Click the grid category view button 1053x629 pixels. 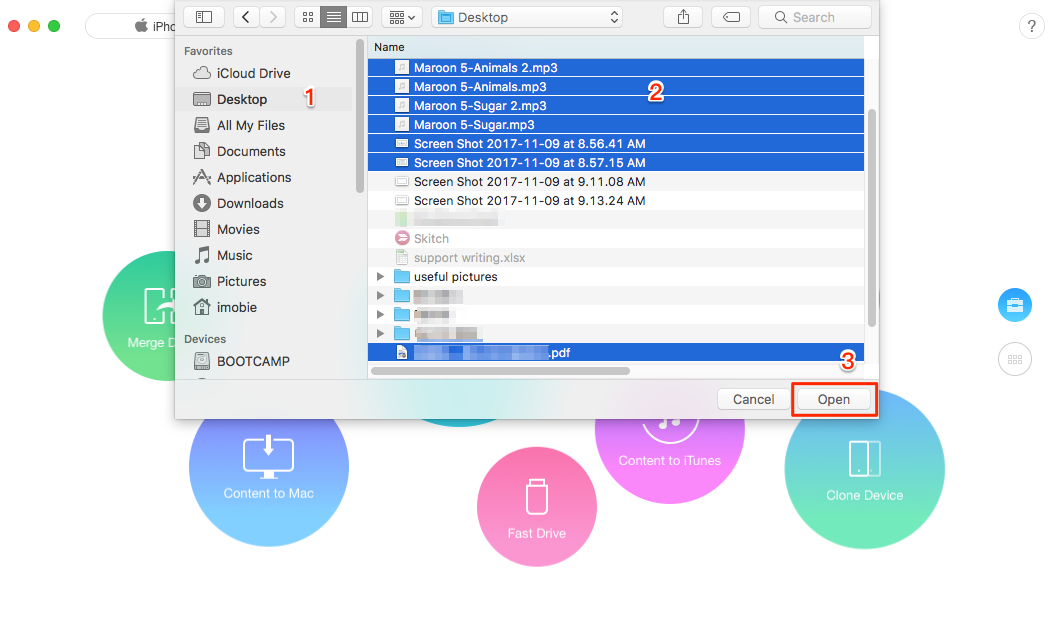[x=1015, y=359]
